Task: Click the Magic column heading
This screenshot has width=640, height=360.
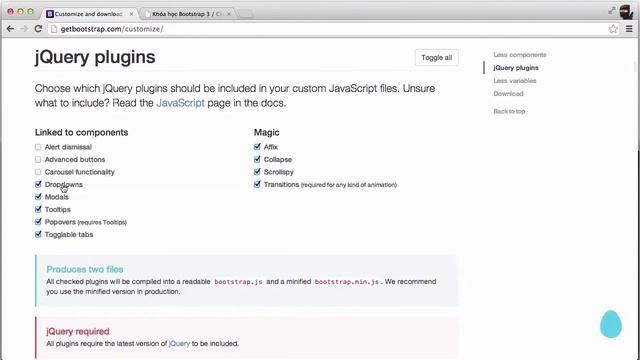Action: point(267,132)
